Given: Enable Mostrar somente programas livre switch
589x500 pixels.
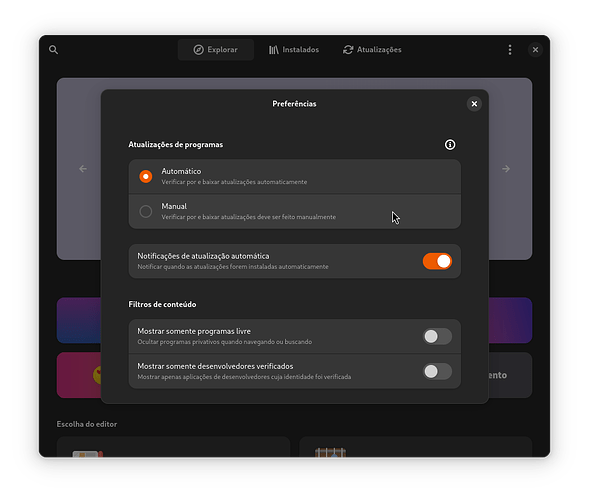Looking at the screenshot, I should [x=437, y=337].
